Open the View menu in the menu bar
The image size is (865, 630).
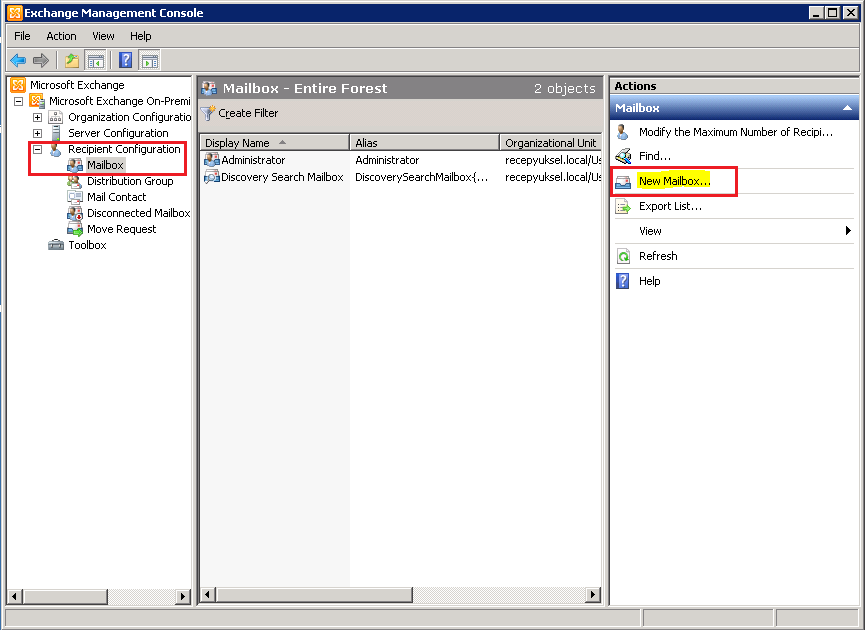[103, 36]
